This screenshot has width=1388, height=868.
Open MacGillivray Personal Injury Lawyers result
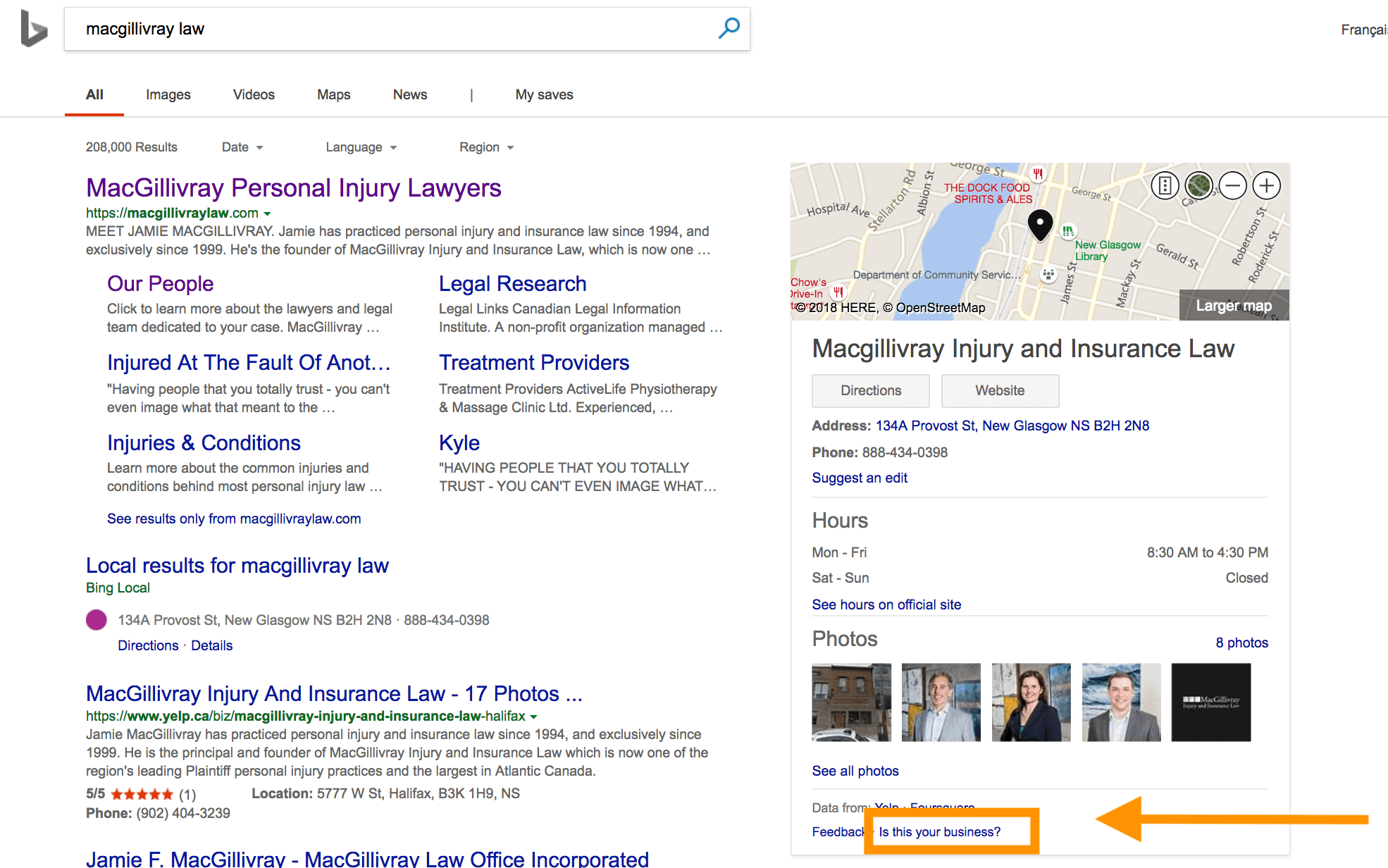(x=293, y=188)
